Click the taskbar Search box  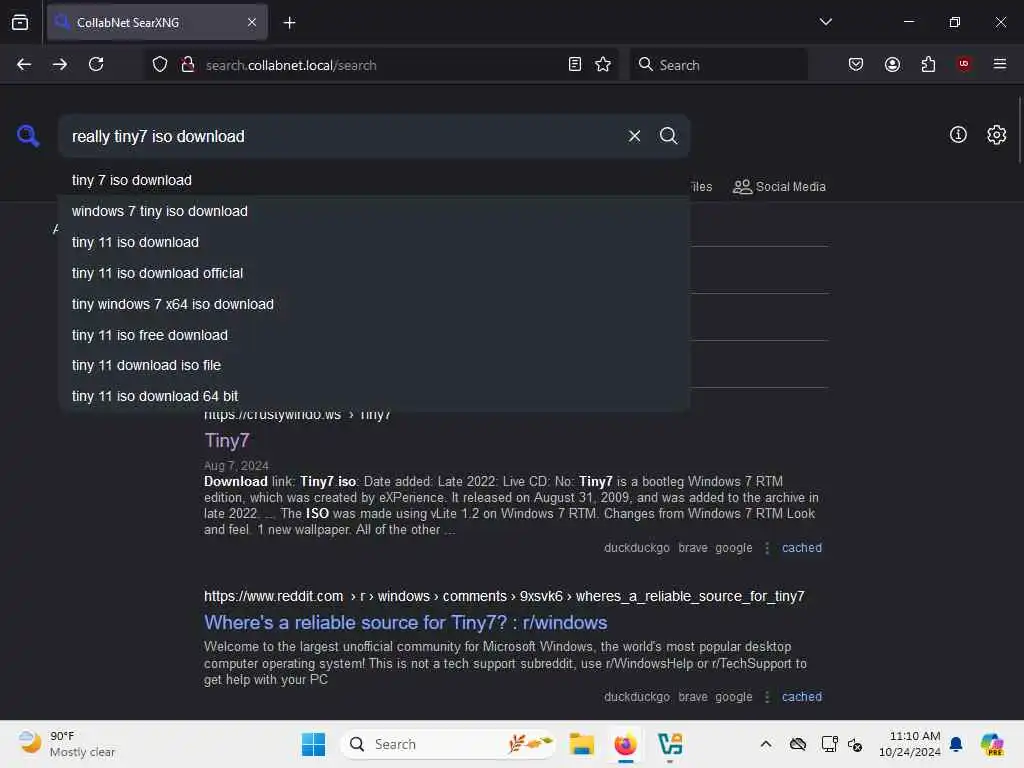pos(447,744)
